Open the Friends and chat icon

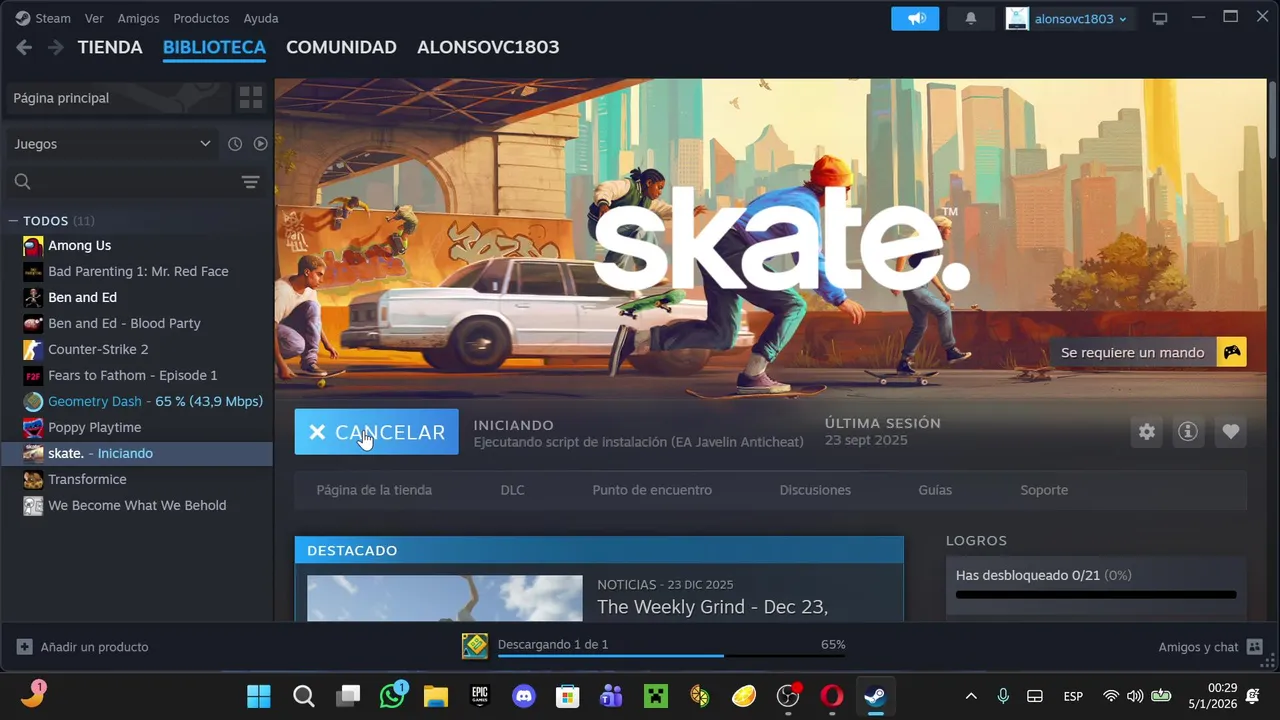tap(1255, 647)
